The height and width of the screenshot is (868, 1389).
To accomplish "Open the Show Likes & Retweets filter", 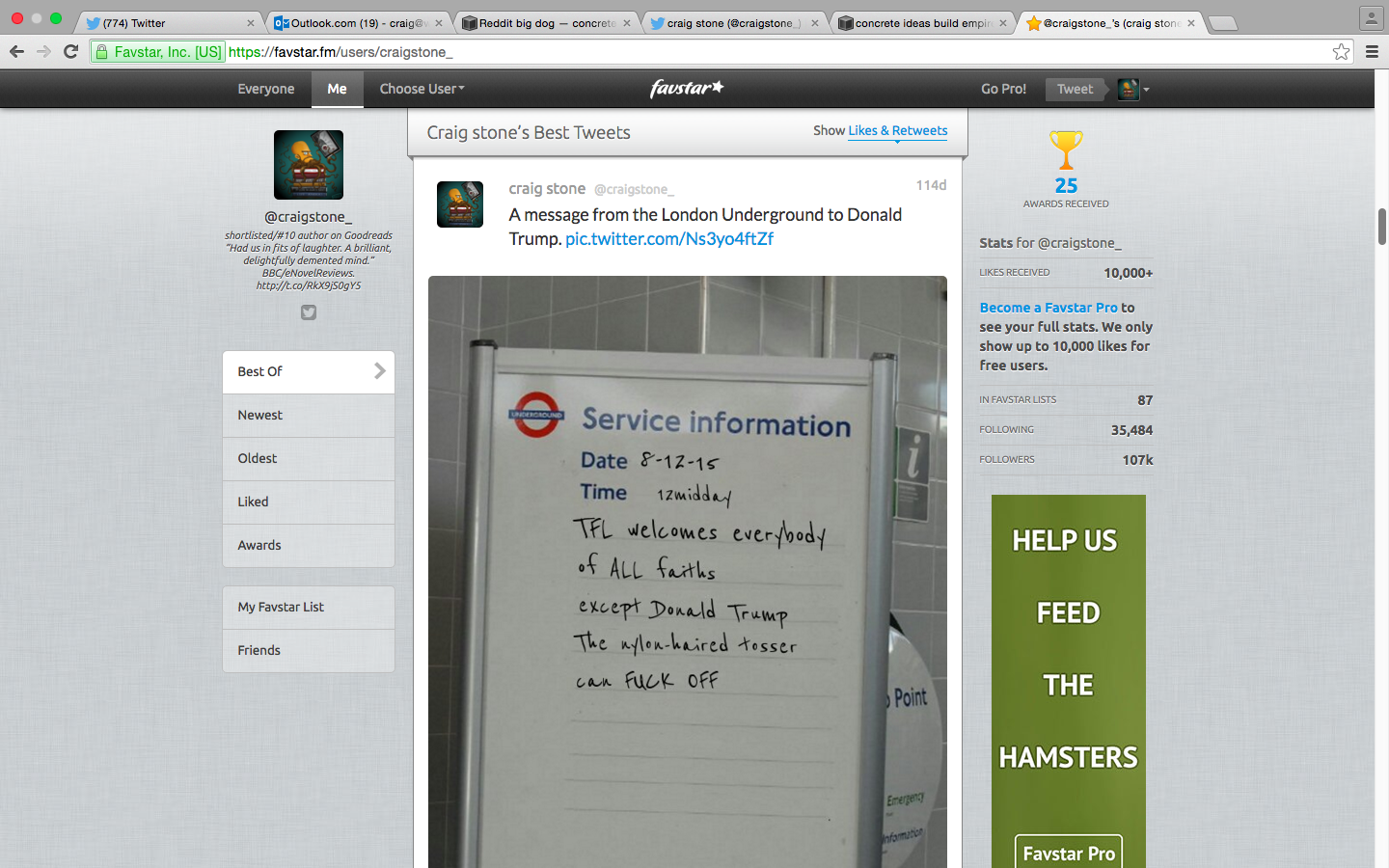I will (x=897, y=131).
